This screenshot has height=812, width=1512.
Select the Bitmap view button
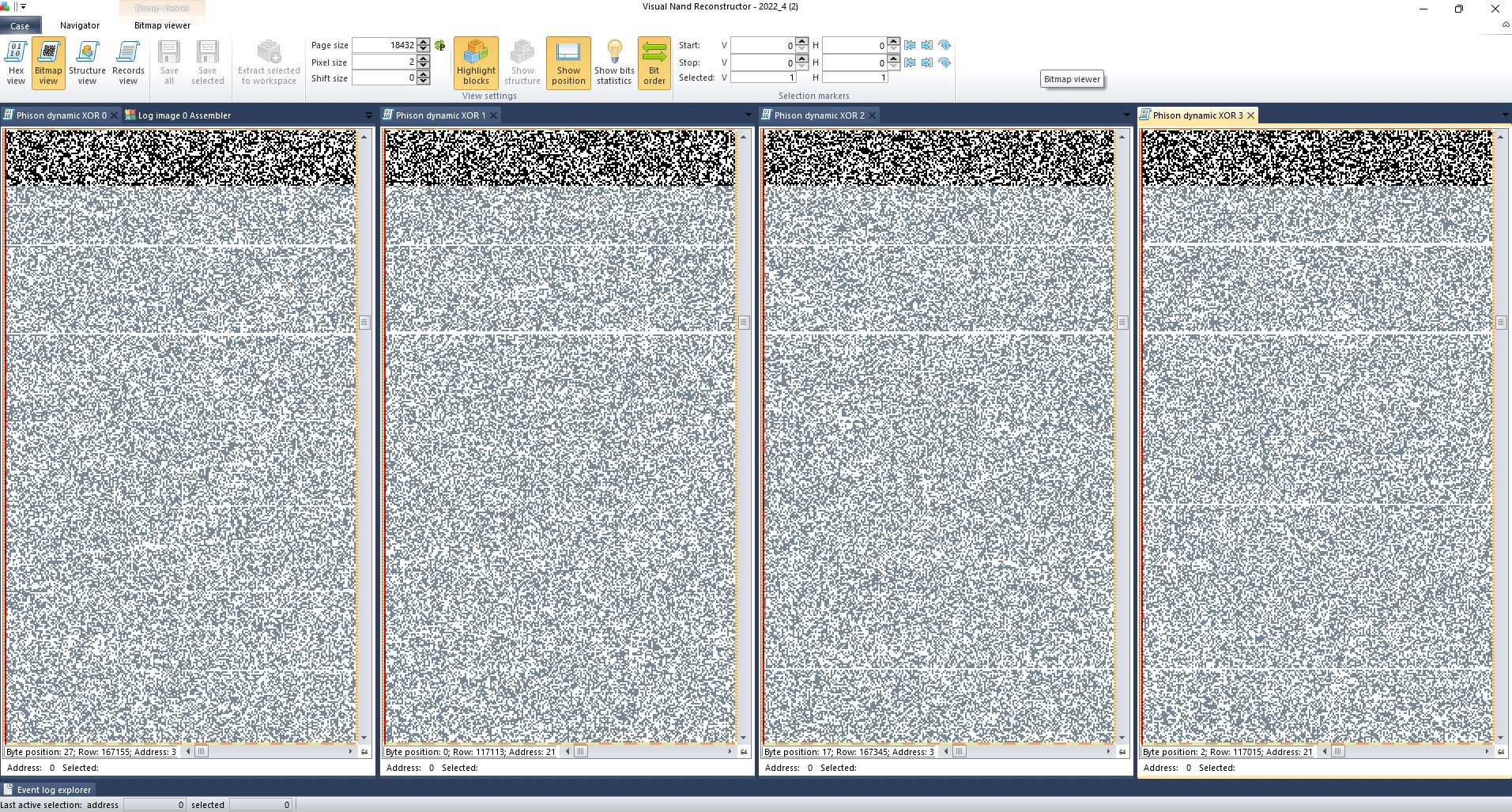point(48,62)
